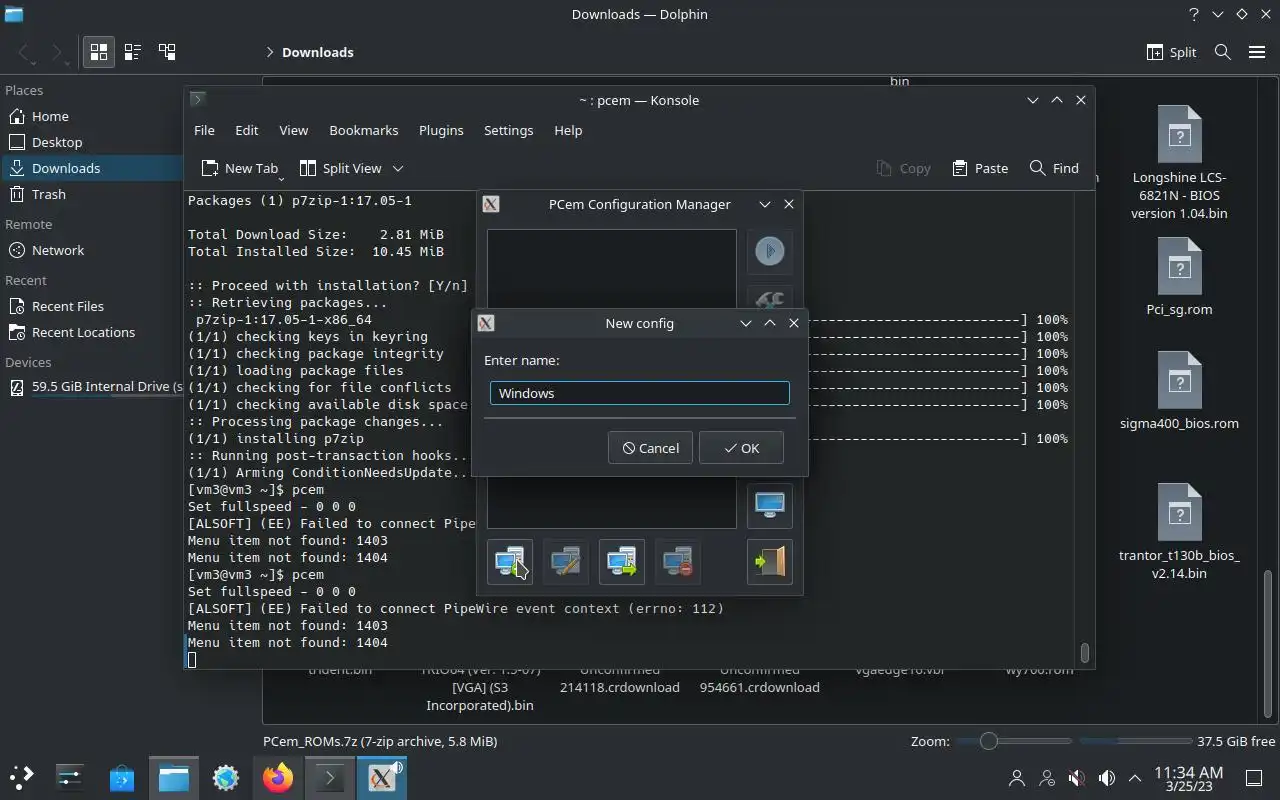Open the Home place in sidebar
This screenshot has width=1280, height=800.
click(91, 116)
